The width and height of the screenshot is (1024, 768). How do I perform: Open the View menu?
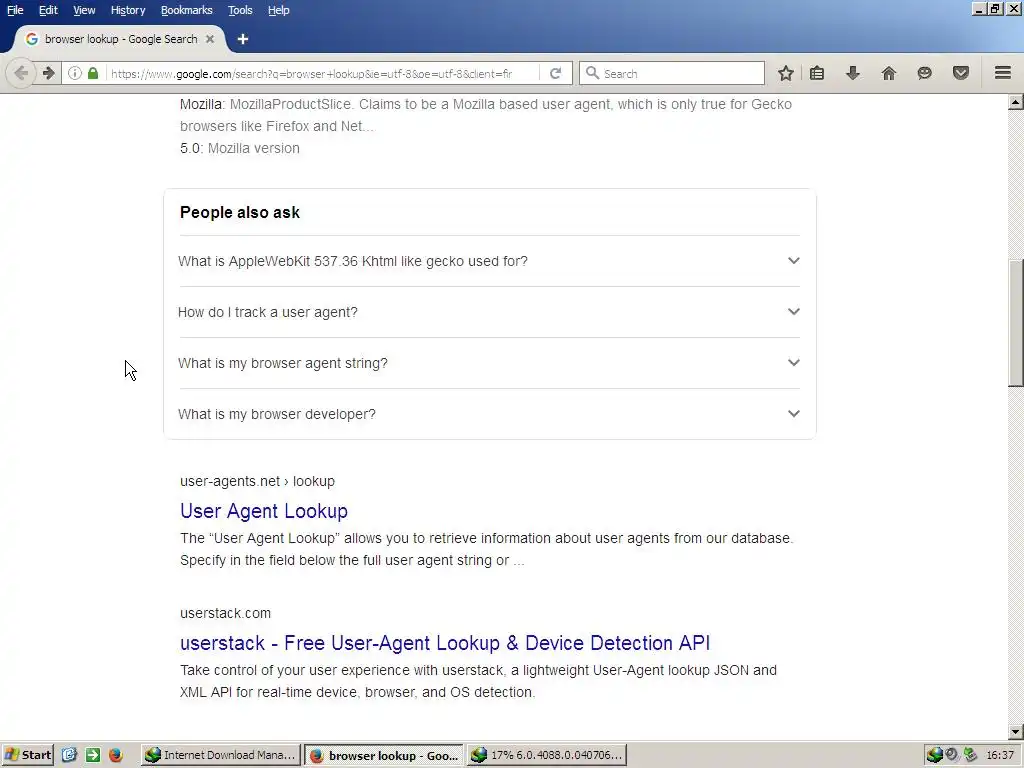click(x=84, y=10)
